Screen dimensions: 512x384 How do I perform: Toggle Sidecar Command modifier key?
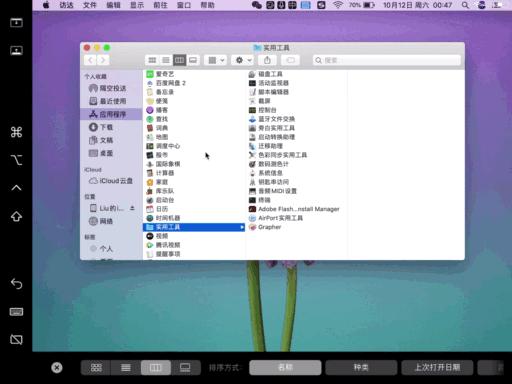point(16,132)
